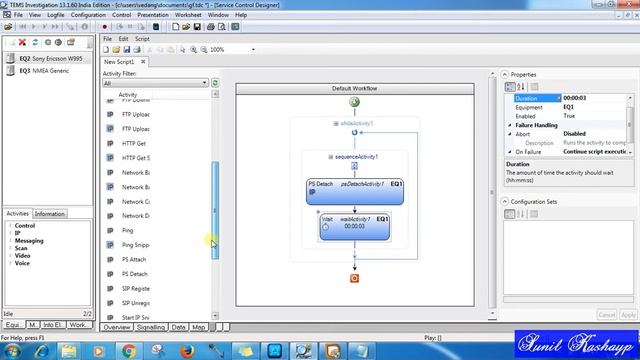This screenshot has width=640, height=360.
Task: Click alphabetical sort icon in Properties panel
Action: click(x=521, y=87)
